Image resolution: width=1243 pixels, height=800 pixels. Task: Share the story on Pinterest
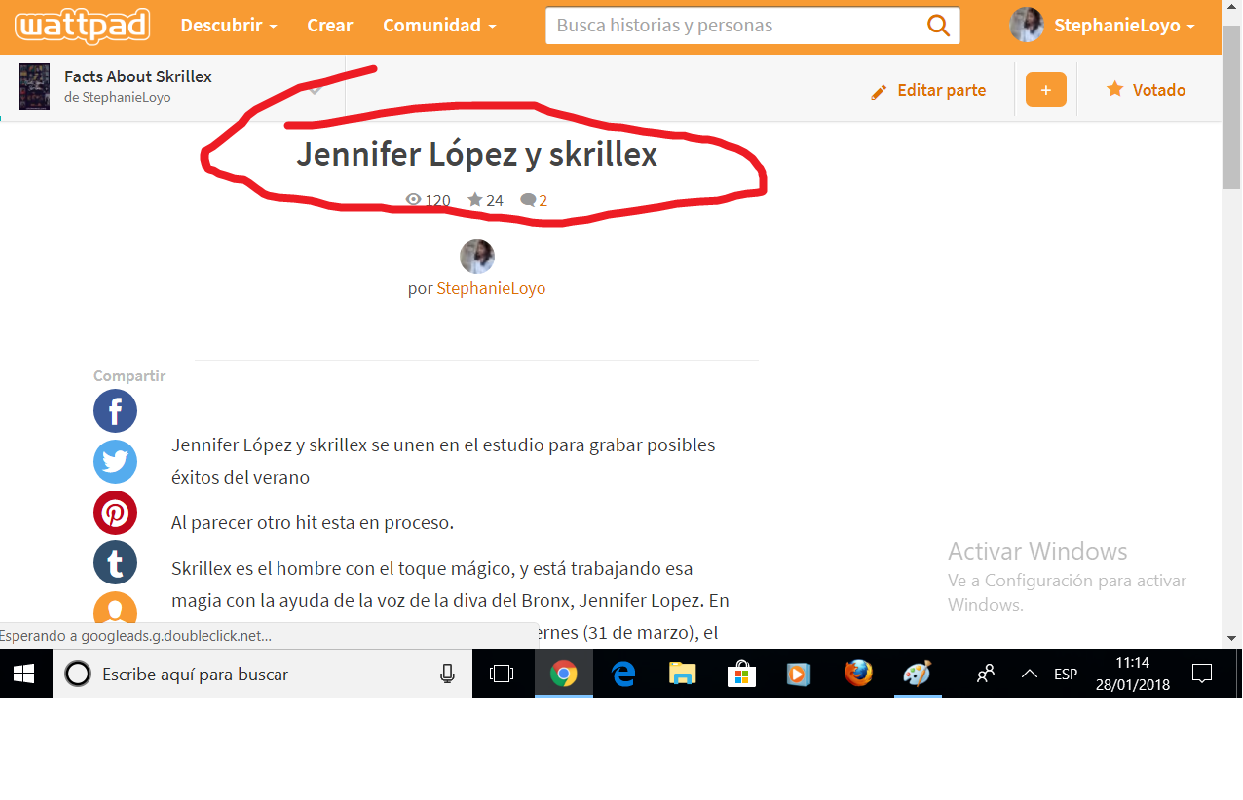(x=115, y=513)
